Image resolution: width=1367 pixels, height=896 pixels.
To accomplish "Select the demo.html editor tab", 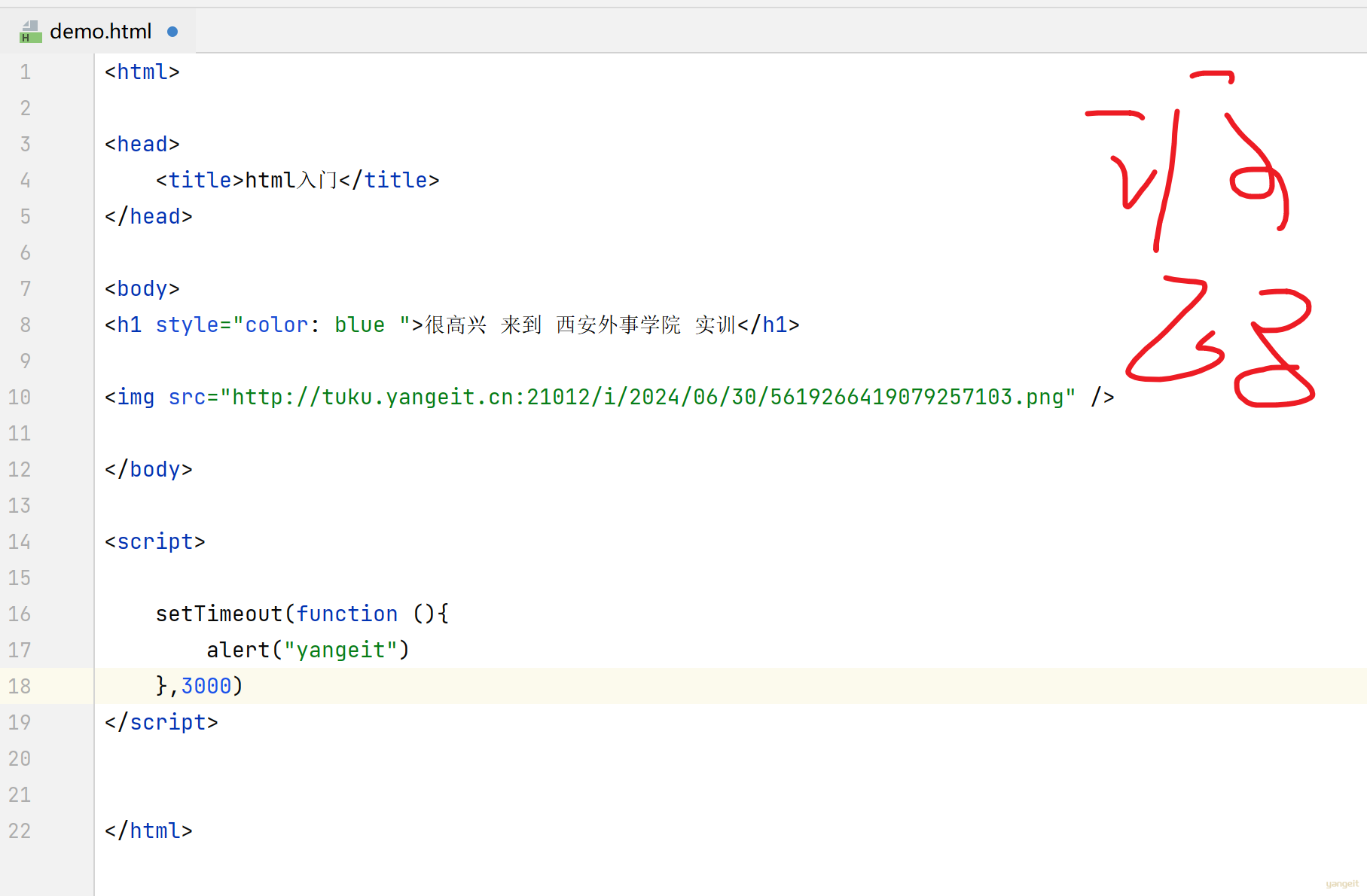I will pyautogui.click(x=99, y=32).
